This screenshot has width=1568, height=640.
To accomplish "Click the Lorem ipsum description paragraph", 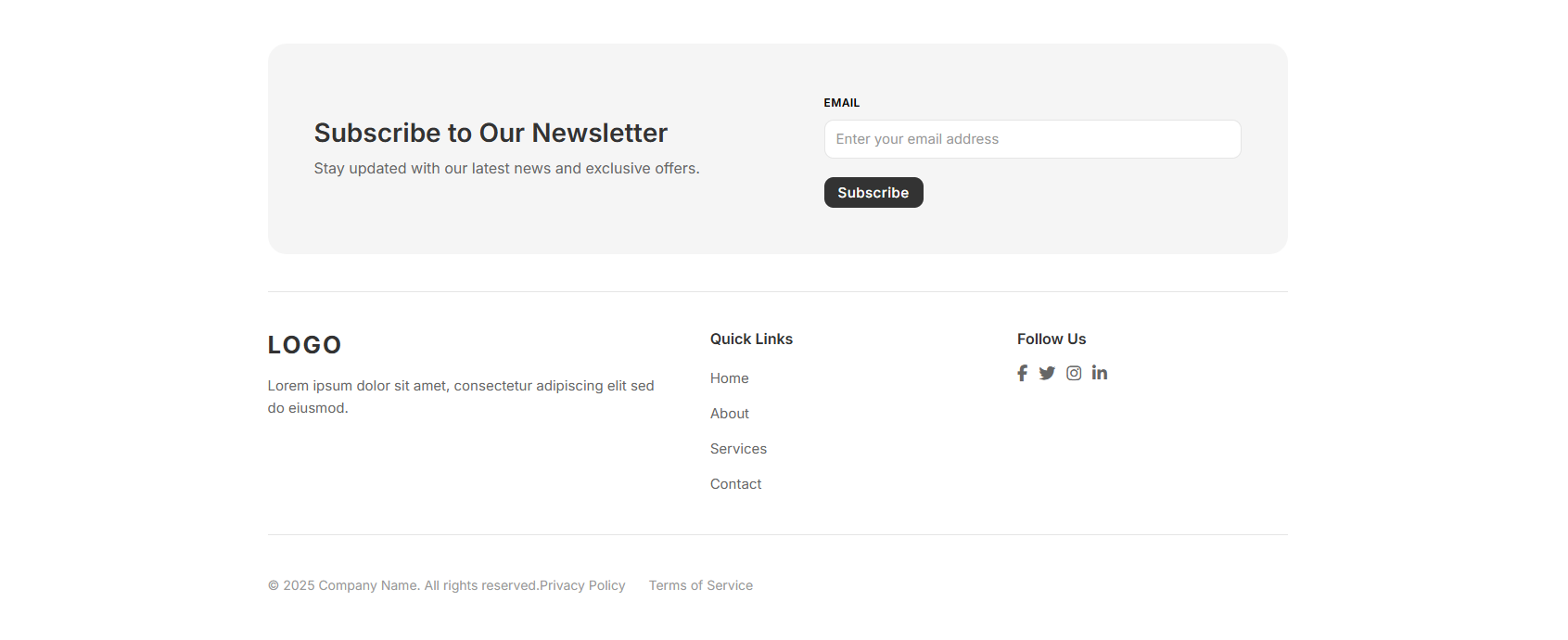I will click(461, 397).
